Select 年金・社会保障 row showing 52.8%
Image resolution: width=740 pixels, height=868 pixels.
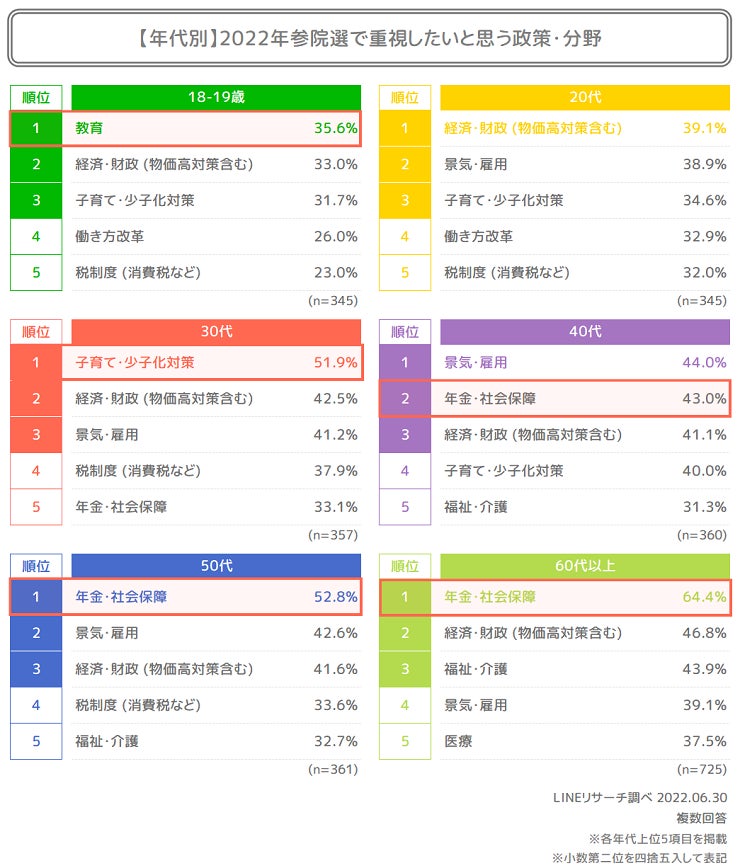click(215, 597)
